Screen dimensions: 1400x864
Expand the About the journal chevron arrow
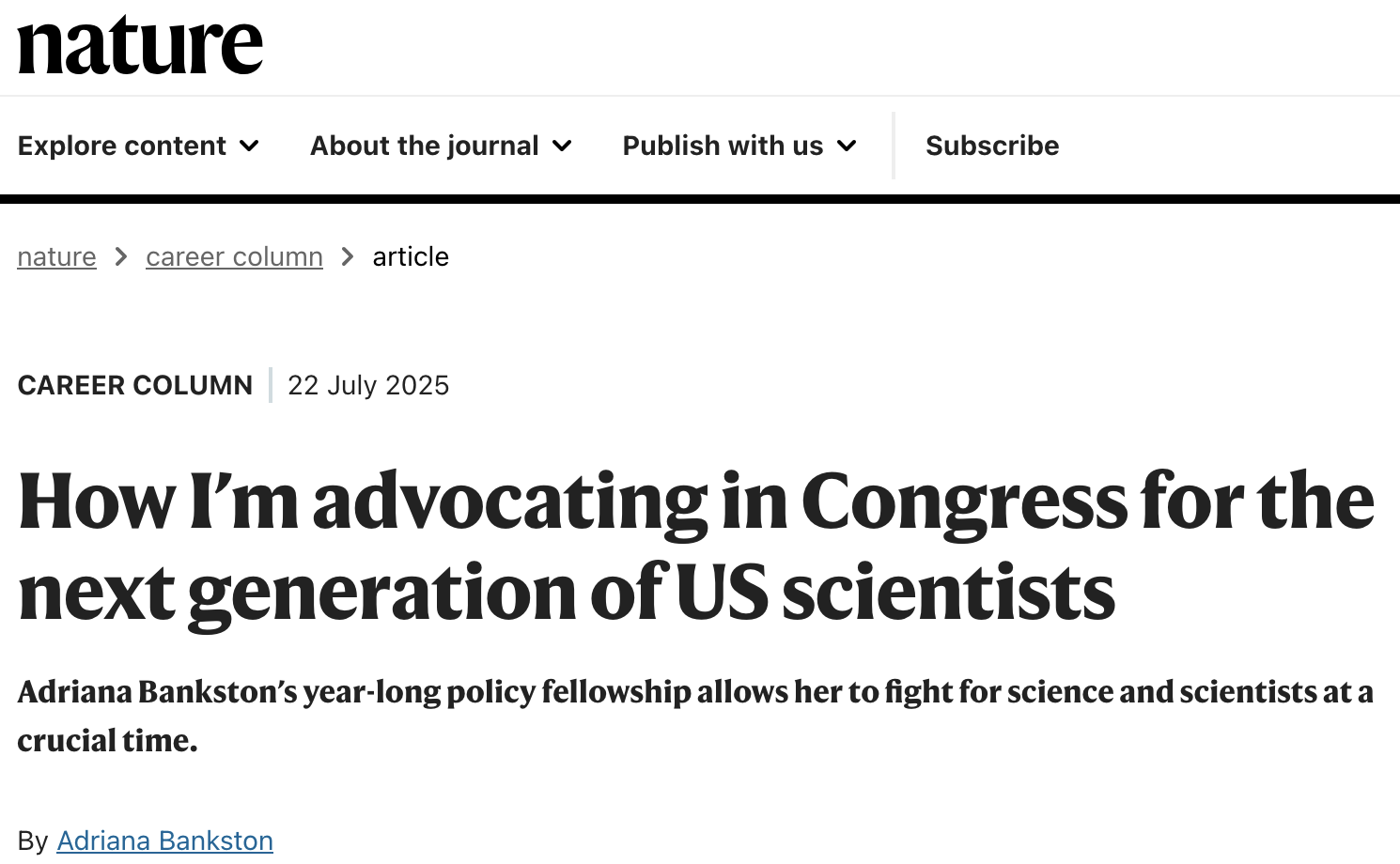562,146
